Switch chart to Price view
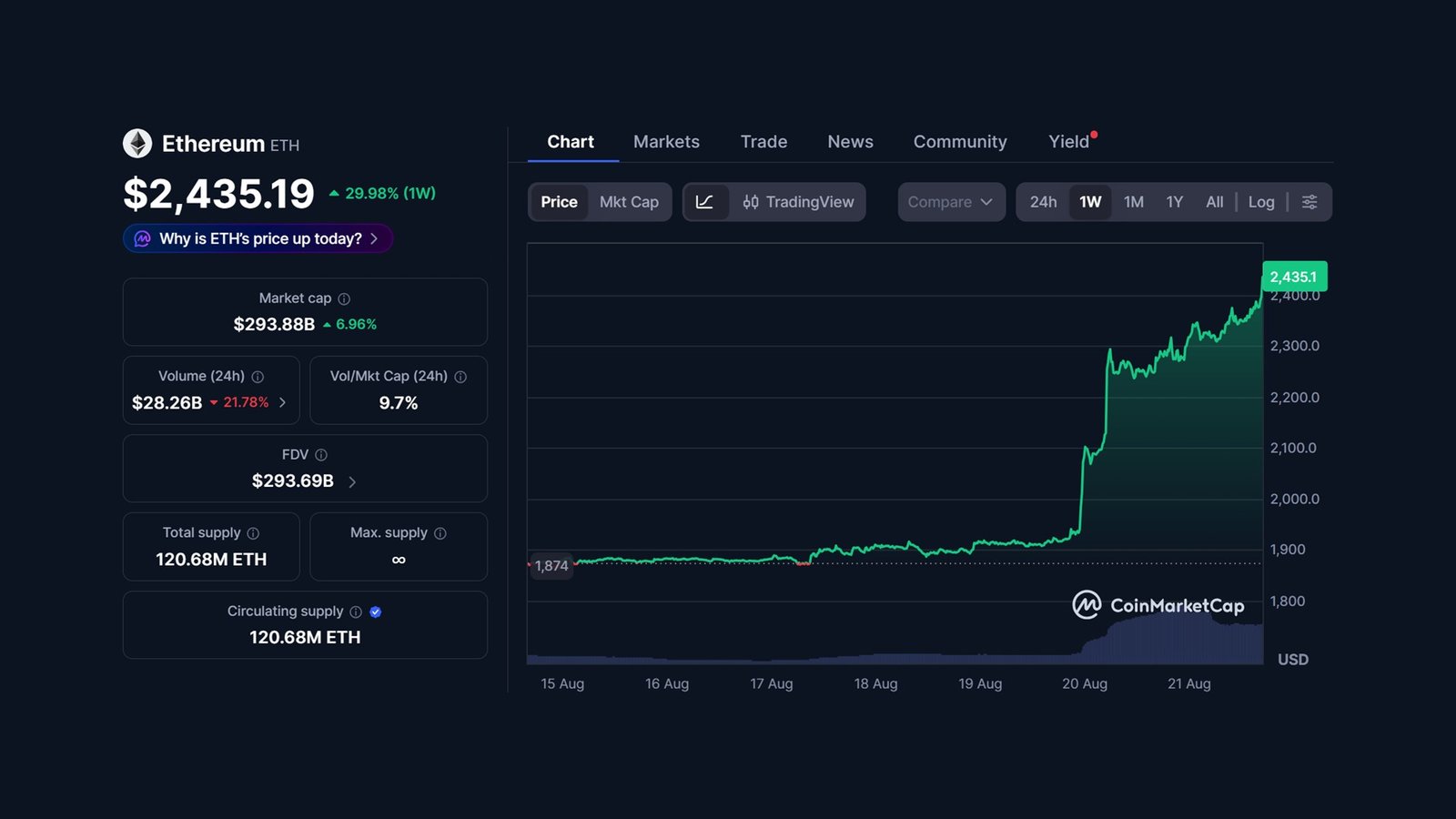Viewport: 1456px width, 819px height. (x=559, y=202)
